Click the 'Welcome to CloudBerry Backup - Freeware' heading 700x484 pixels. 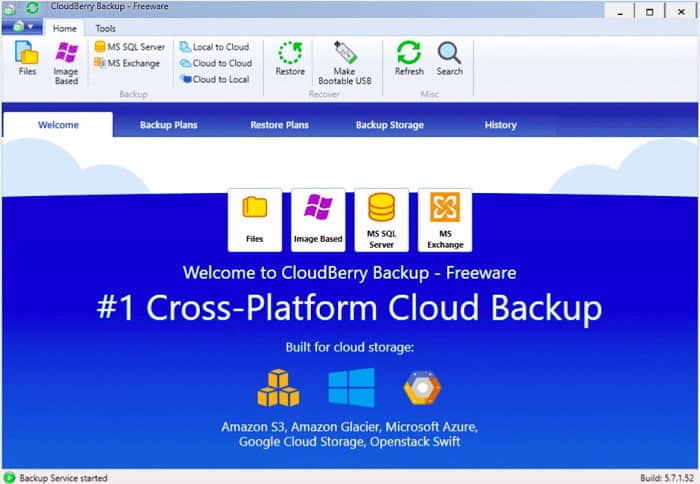(x=350, y=272)
